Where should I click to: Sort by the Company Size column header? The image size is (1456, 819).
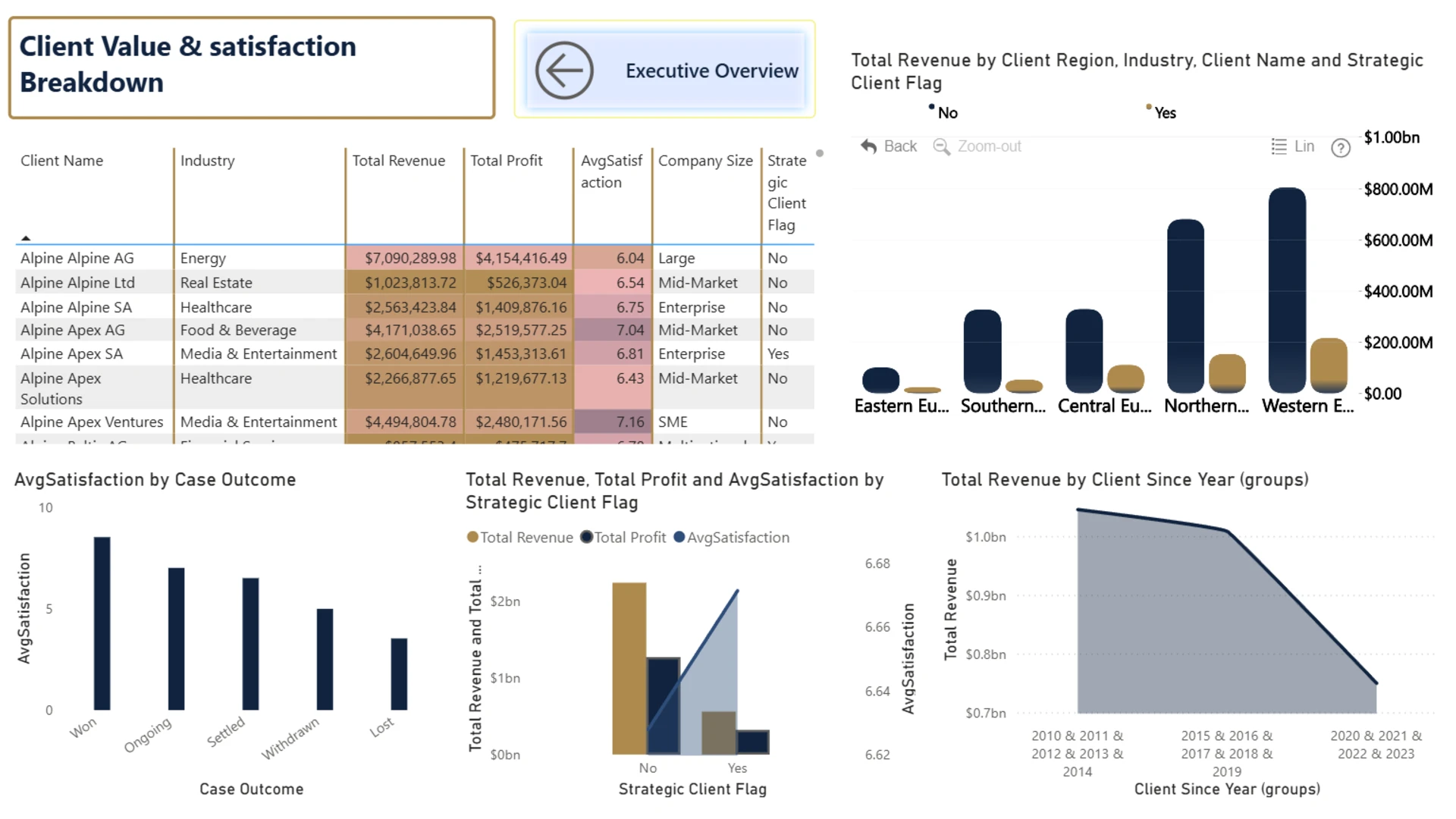(x=705, y=161)
